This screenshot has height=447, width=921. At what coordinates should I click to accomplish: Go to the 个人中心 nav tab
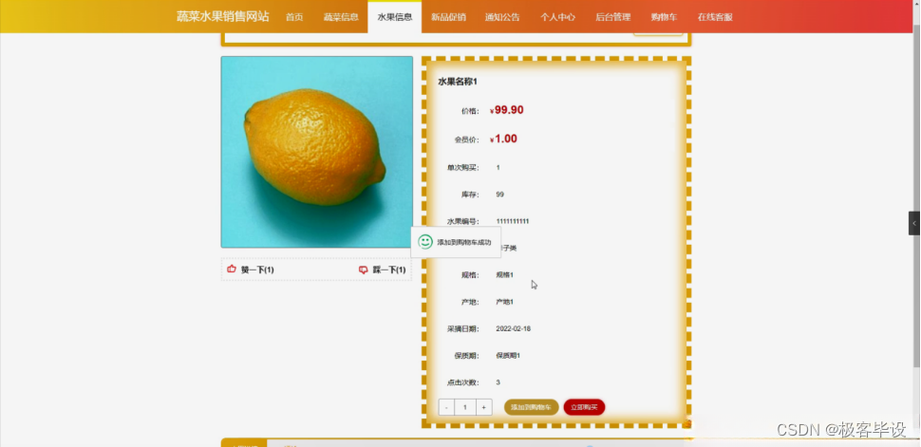(x=557, y=17)
